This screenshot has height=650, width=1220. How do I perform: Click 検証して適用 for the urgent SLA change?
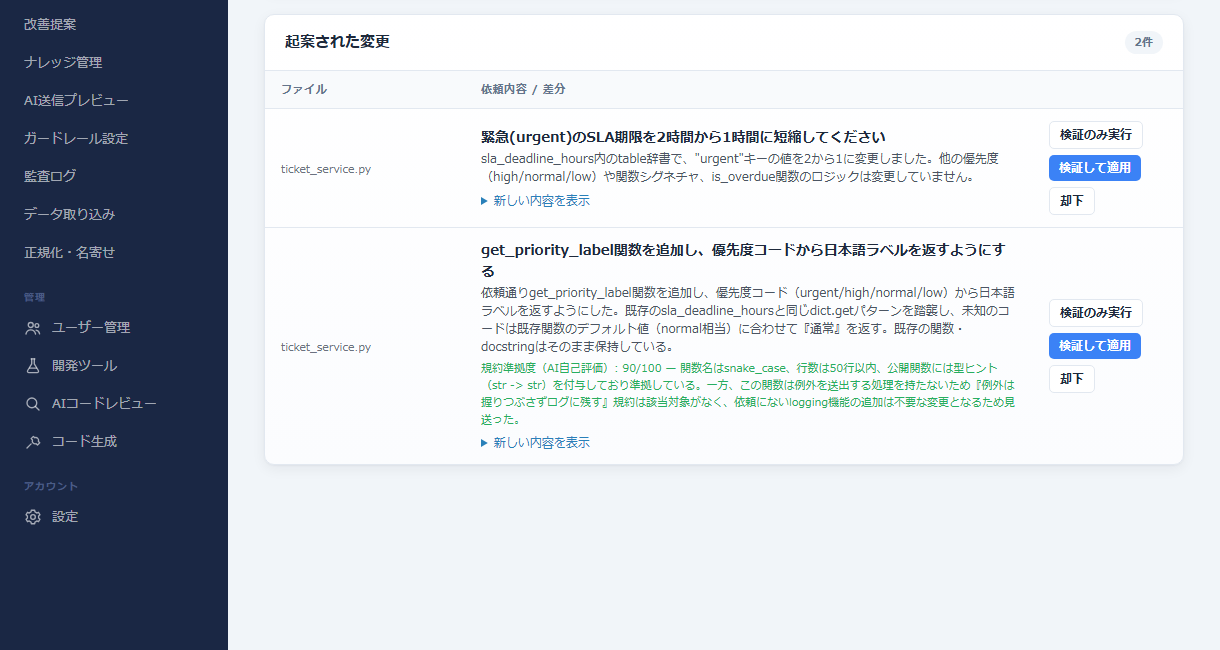tap(1095, 168)
